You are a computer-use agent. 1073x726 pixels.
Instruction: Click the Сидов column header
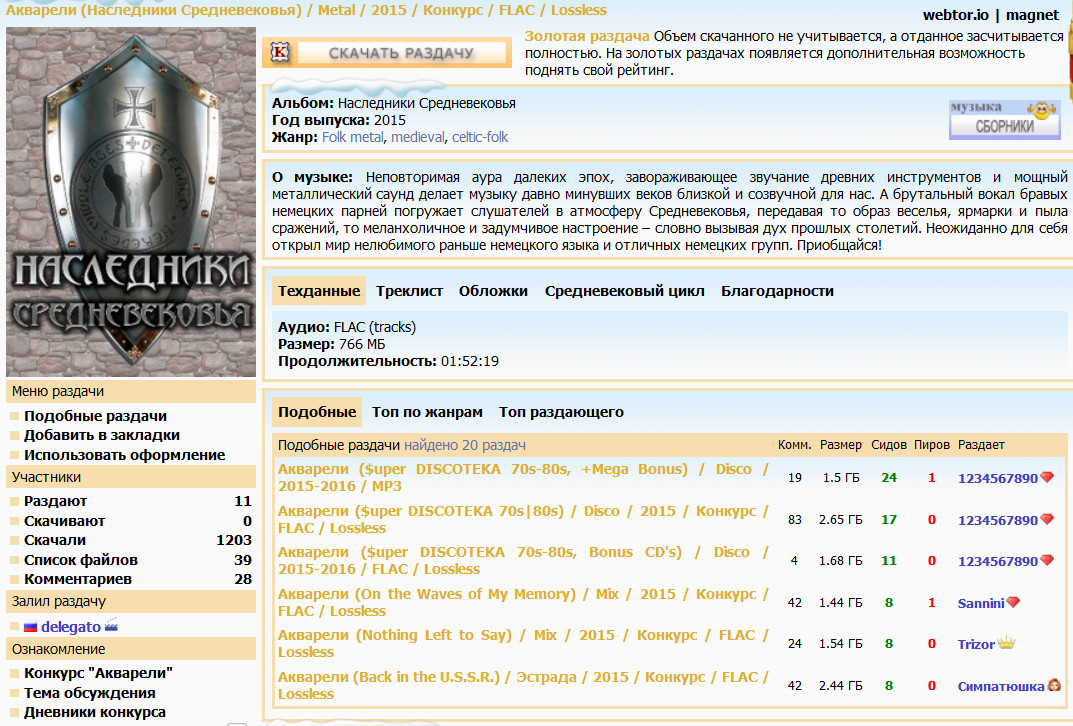click(x=888, y=445)
